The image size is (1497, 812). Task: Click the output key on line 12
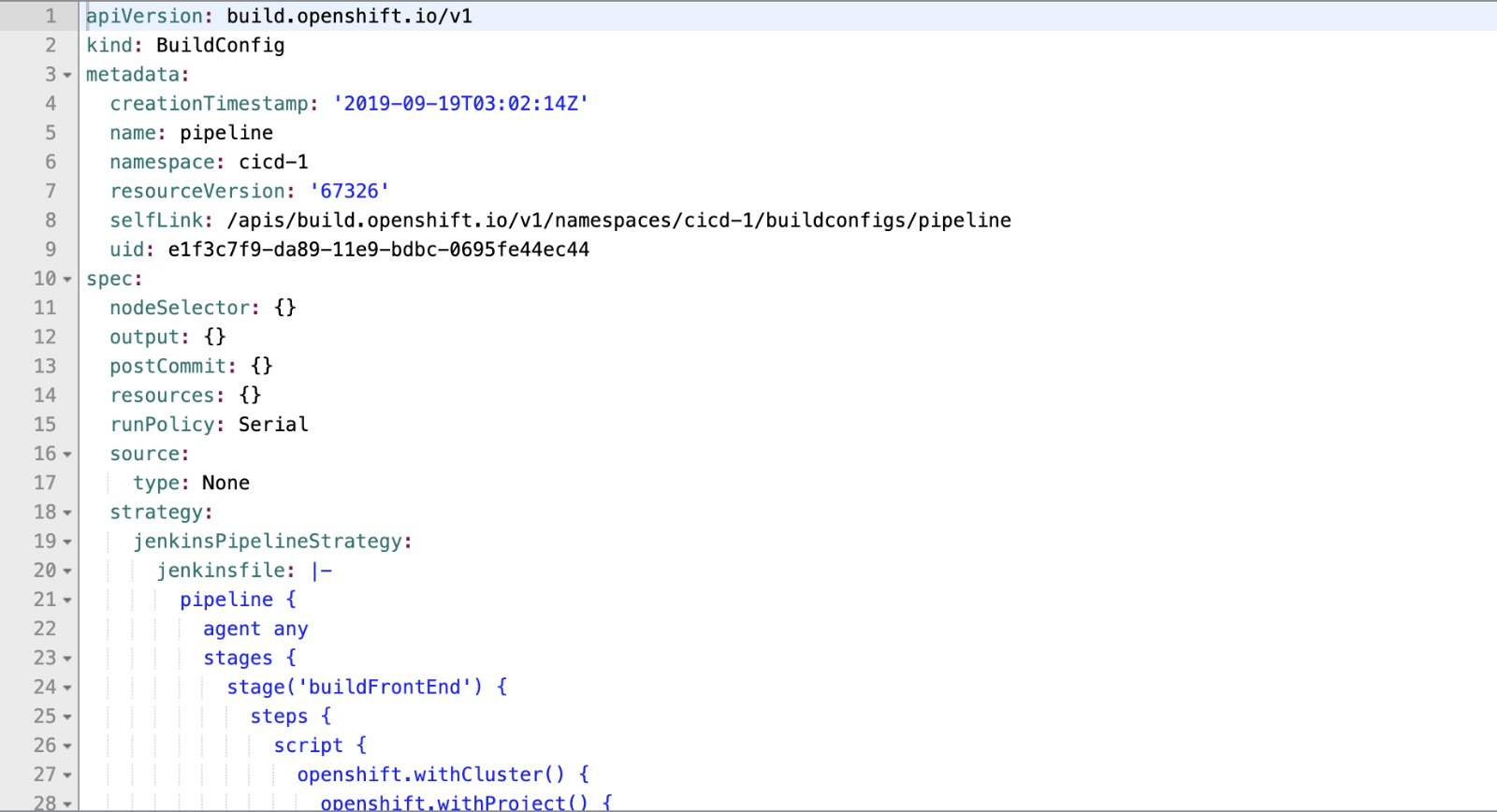(x=144, y=337)
